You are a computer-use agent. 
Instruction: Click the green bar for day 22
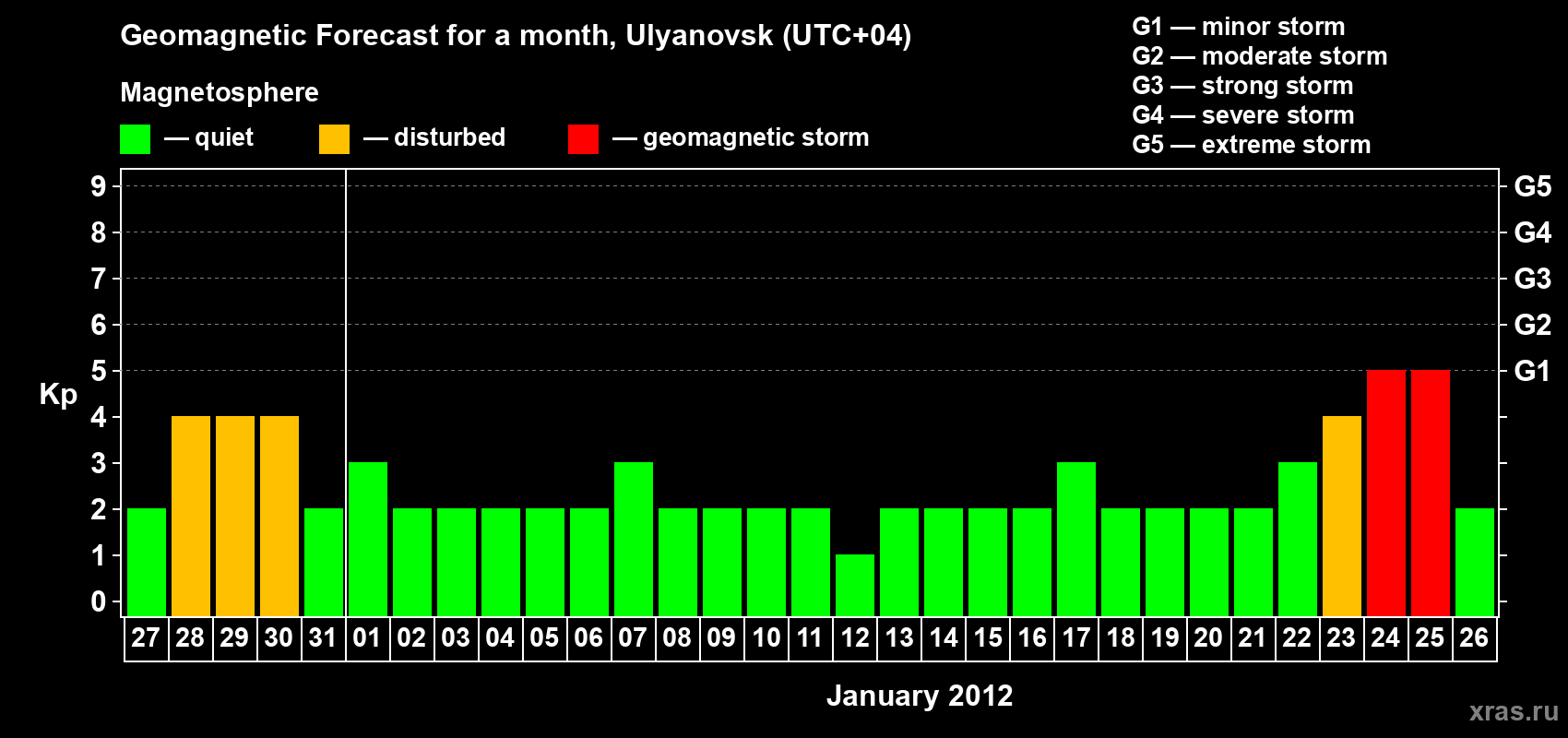(x=1298, y=539)
